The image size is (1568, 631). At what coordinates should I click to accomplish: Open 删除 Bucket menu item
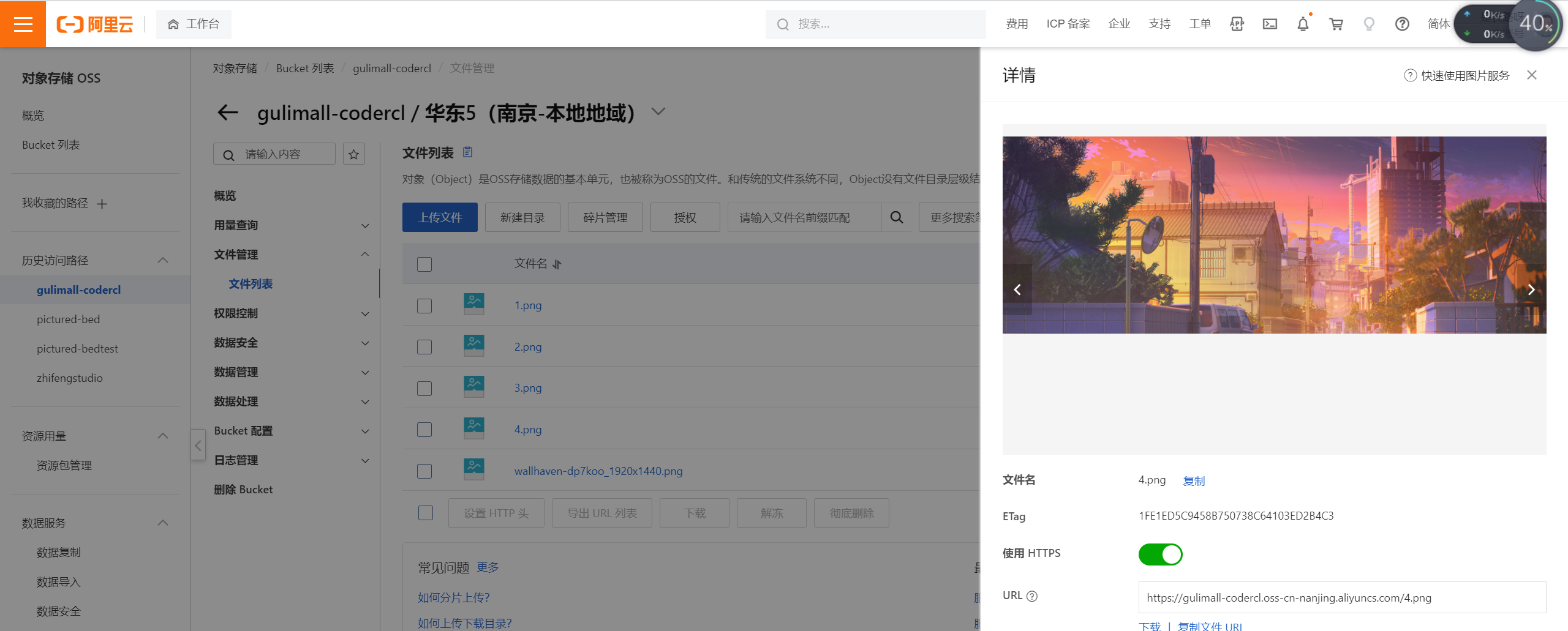(243, 490)
